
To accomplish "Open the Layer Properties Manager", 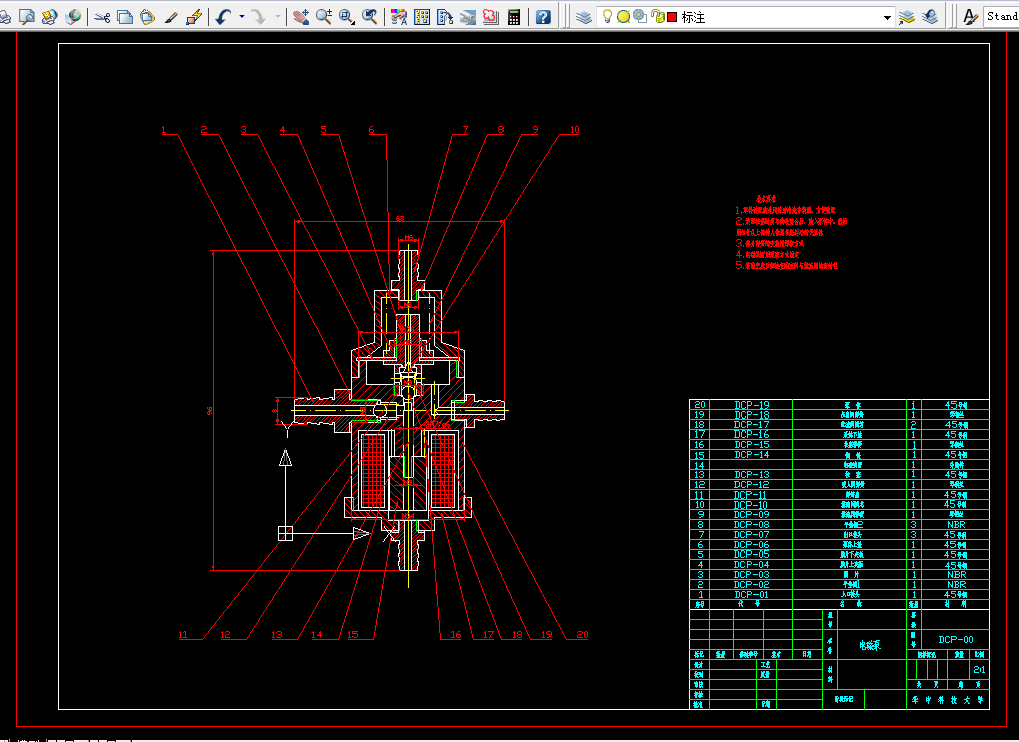I will pos(584,17).
